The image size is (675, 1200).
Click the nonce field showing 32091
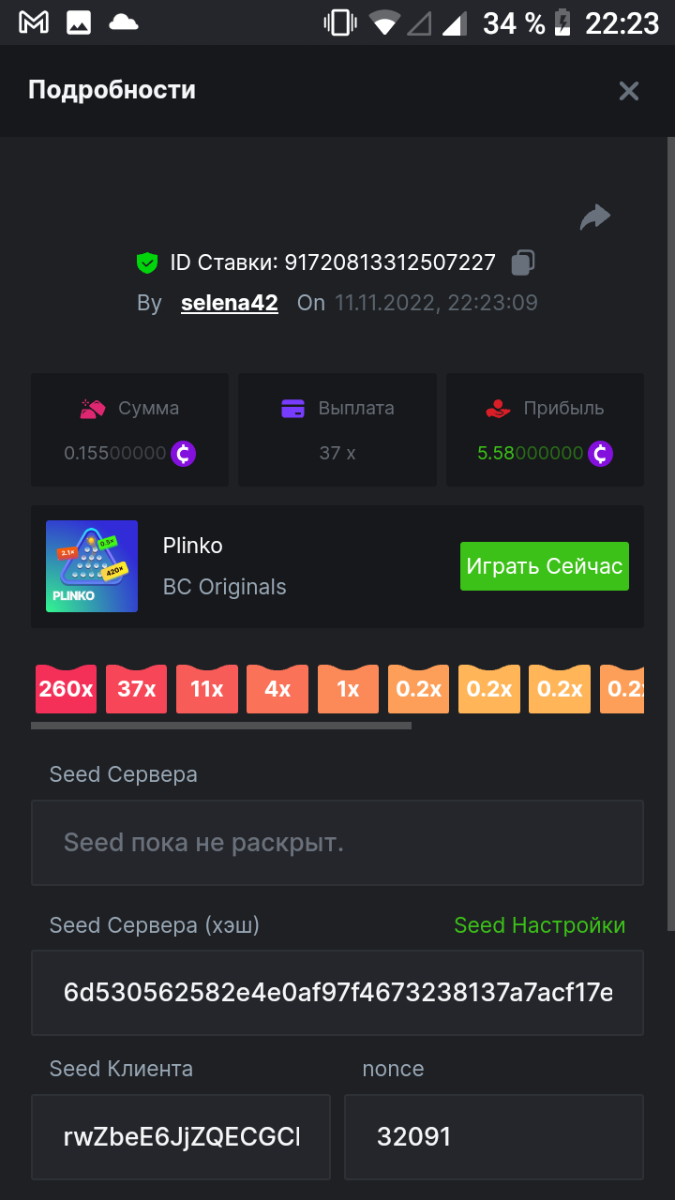click(x=493, y=1137)
